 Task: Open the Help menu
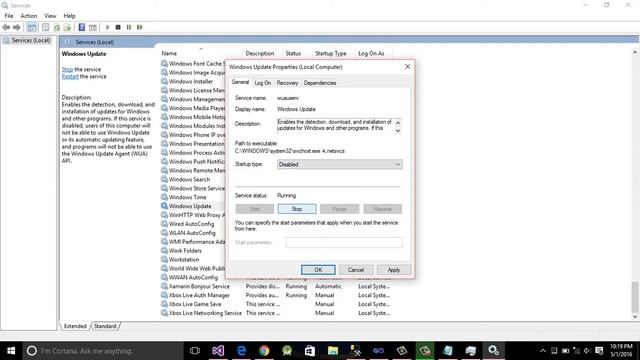69,16
